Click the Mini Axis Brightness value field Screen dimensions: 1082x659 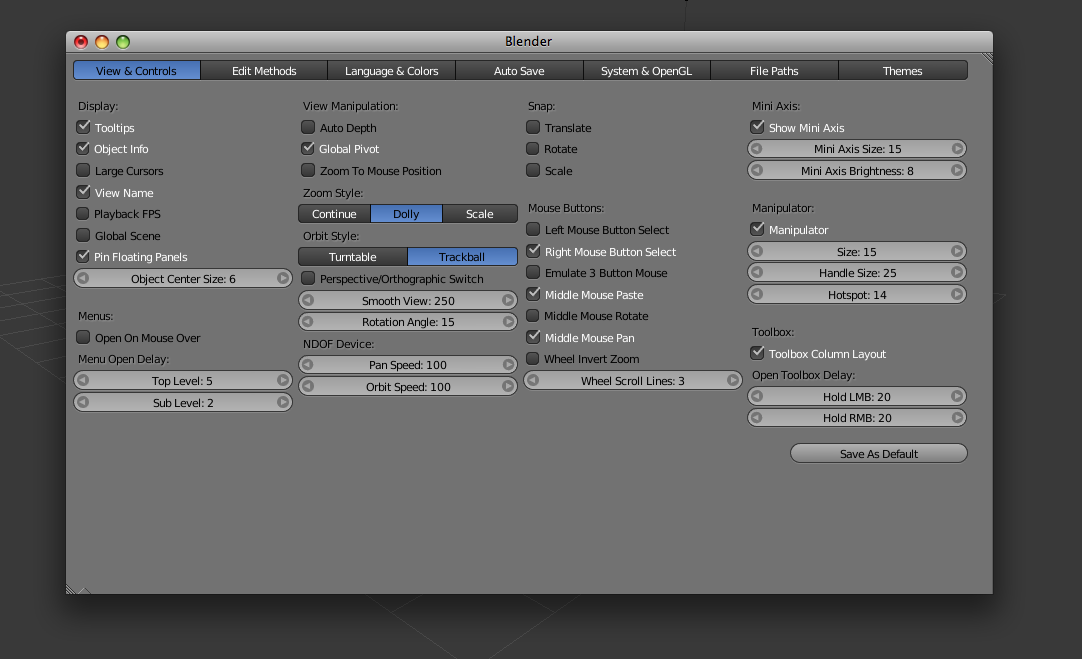coord(857,171)
